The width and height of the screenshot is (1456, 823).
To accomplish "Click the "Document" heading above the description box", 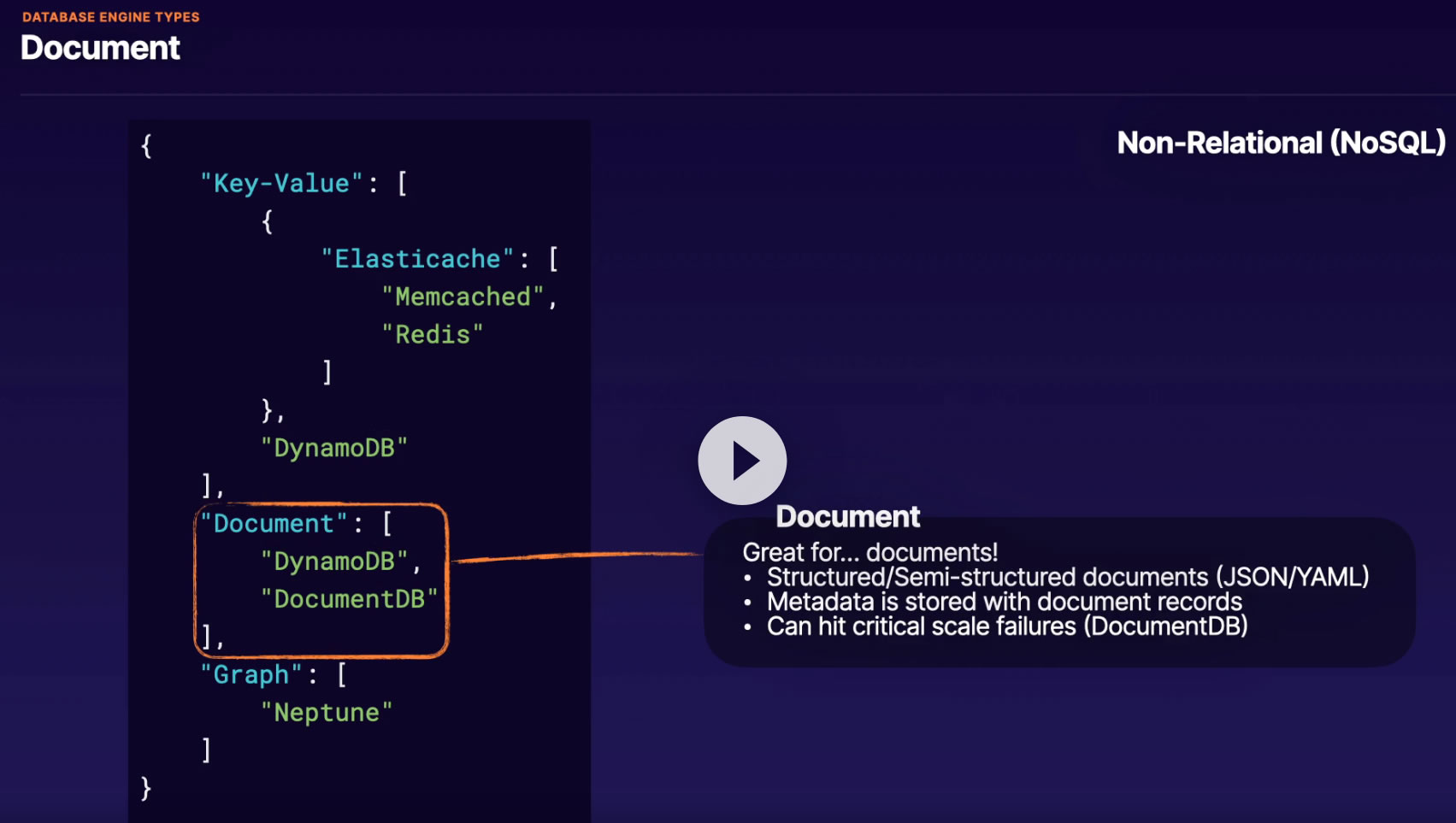I will 848,516.
